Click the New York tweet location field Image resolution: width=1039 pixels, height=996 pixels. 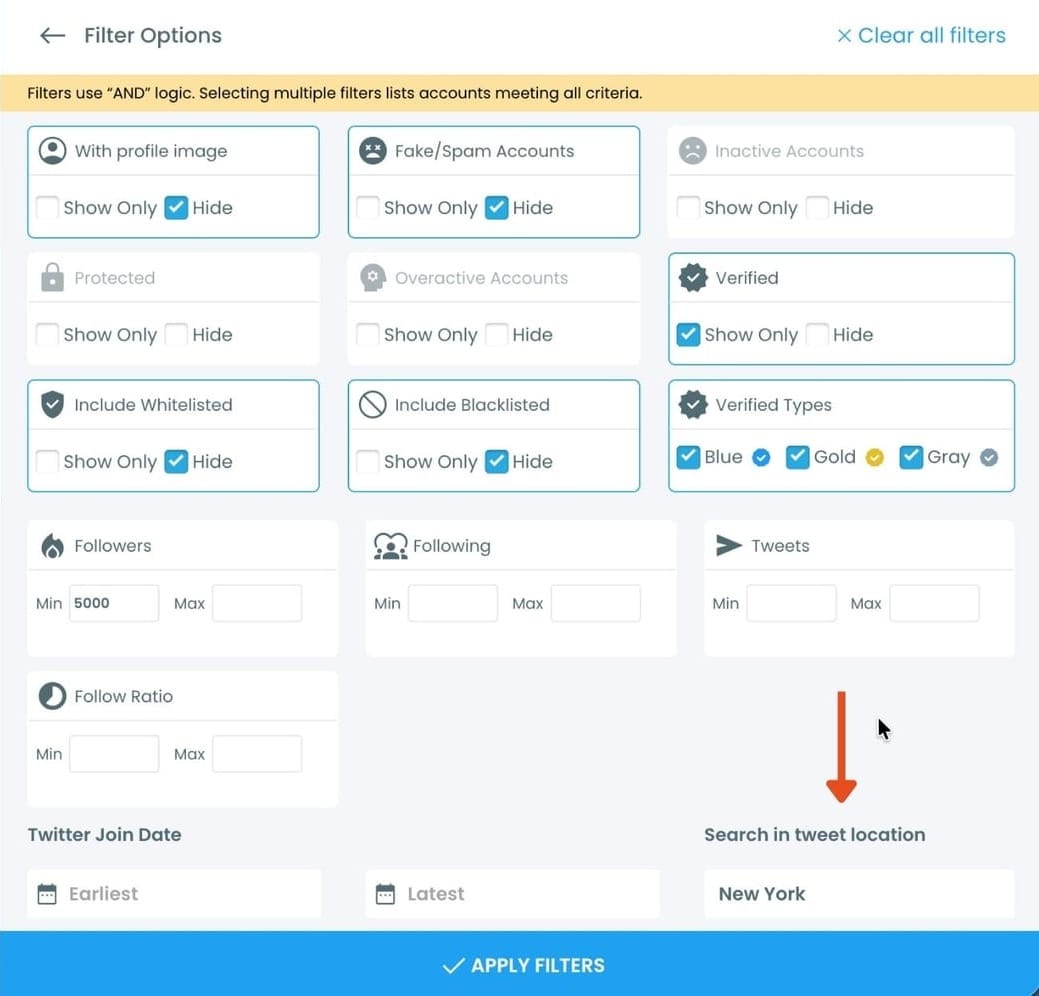858,893
